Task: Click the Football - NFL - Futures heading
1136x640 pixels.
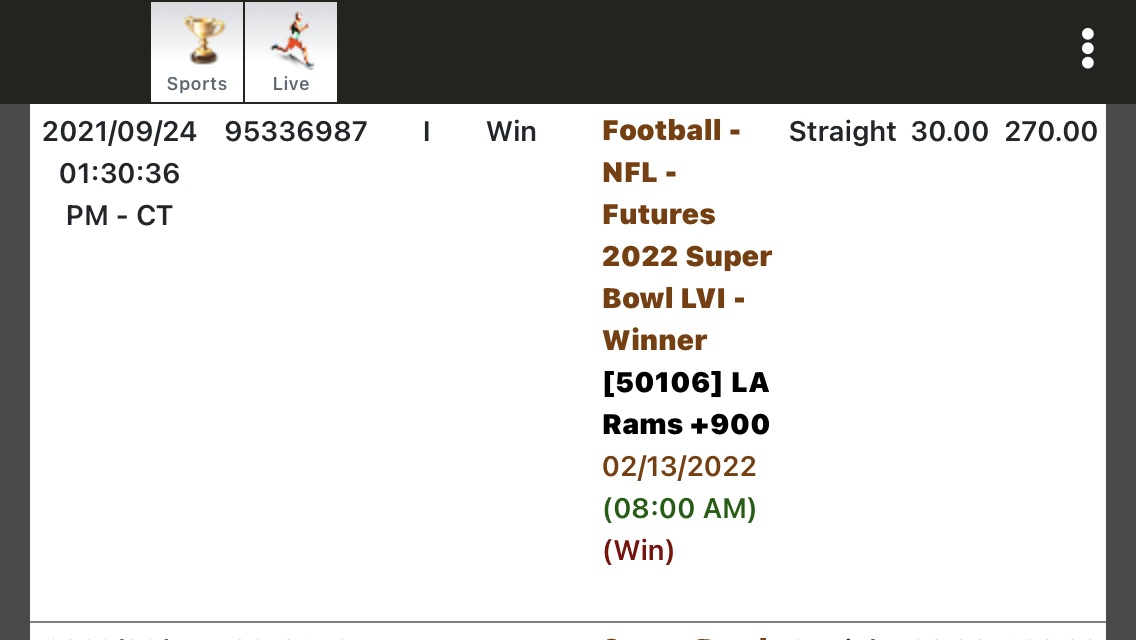Action: (670, 172)
